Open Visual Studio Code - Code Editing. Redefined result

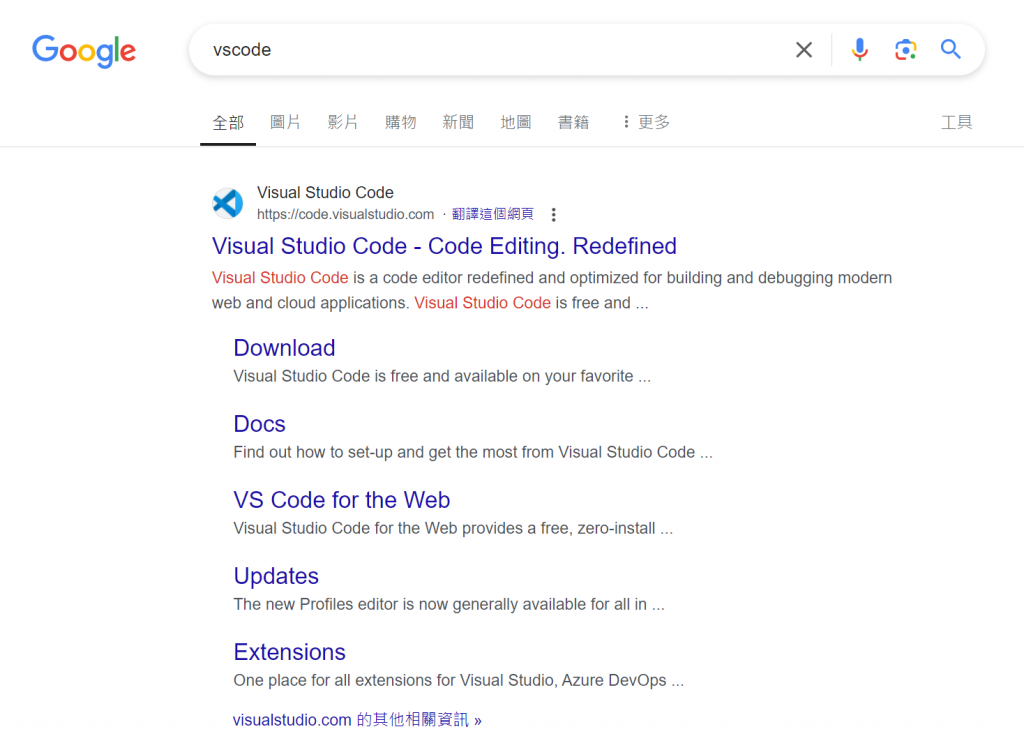[x=444, y=246]
